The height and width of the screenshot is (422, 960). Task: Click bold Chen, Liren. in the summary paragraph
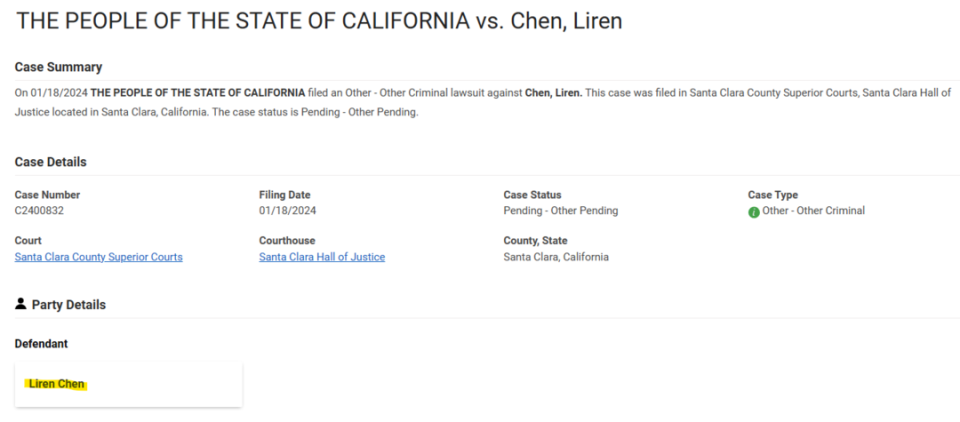(553, 93)
